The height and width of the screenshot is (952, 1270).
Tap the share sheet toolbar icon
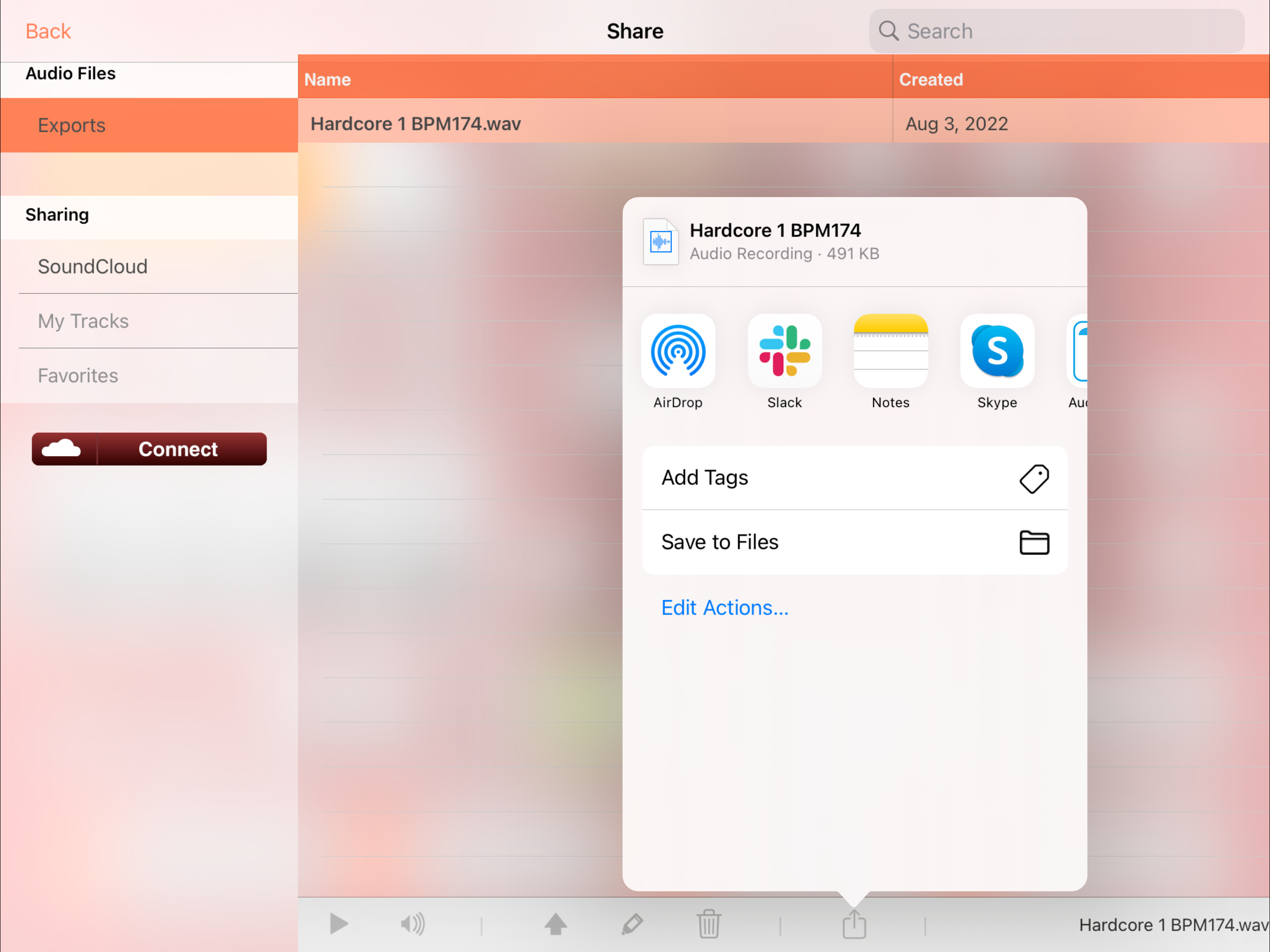click(x=854, y=924)
